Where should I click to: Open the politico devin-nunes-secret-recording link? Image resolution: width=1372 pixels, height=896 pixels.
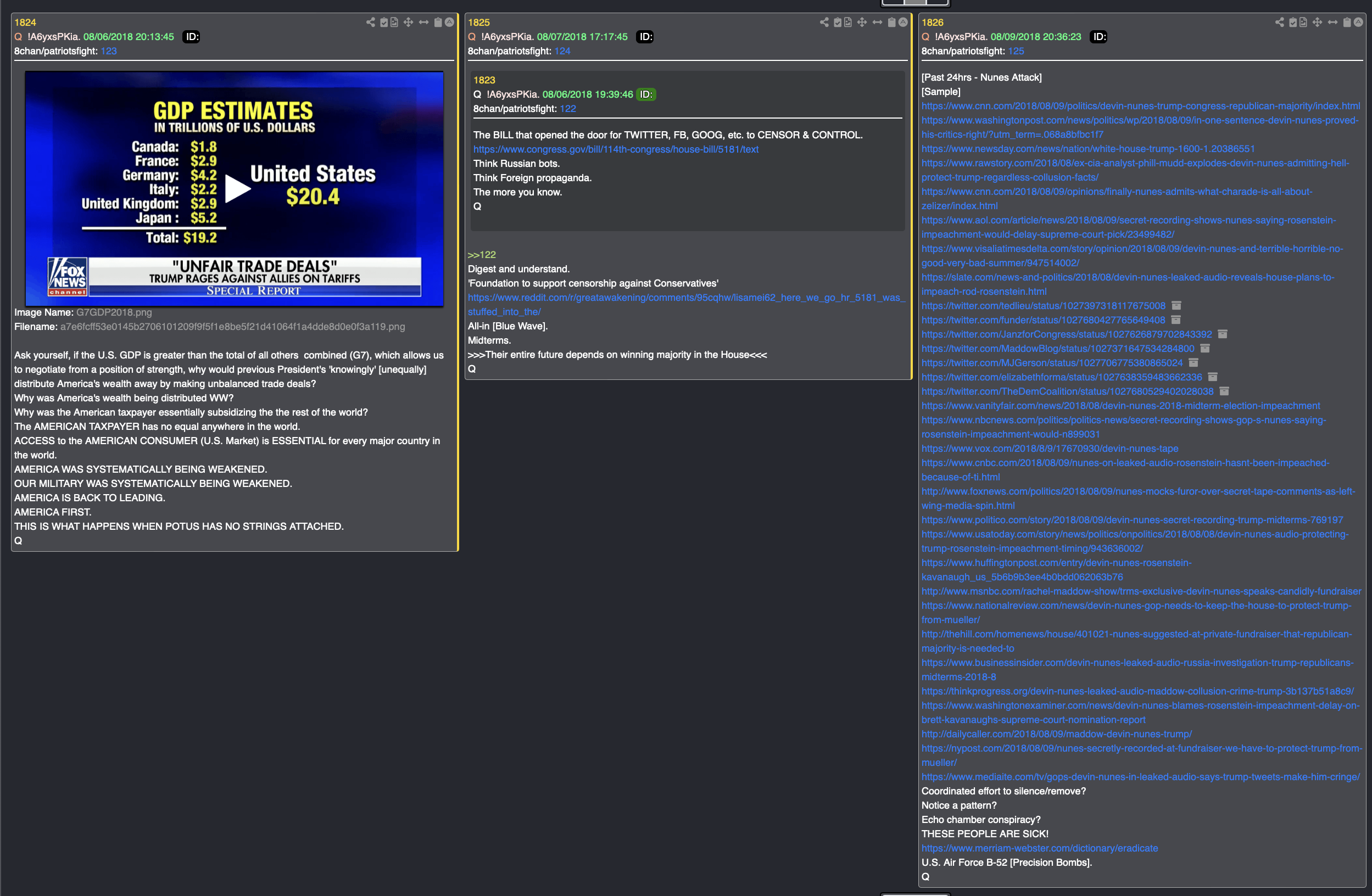[x=1132, y=520]
